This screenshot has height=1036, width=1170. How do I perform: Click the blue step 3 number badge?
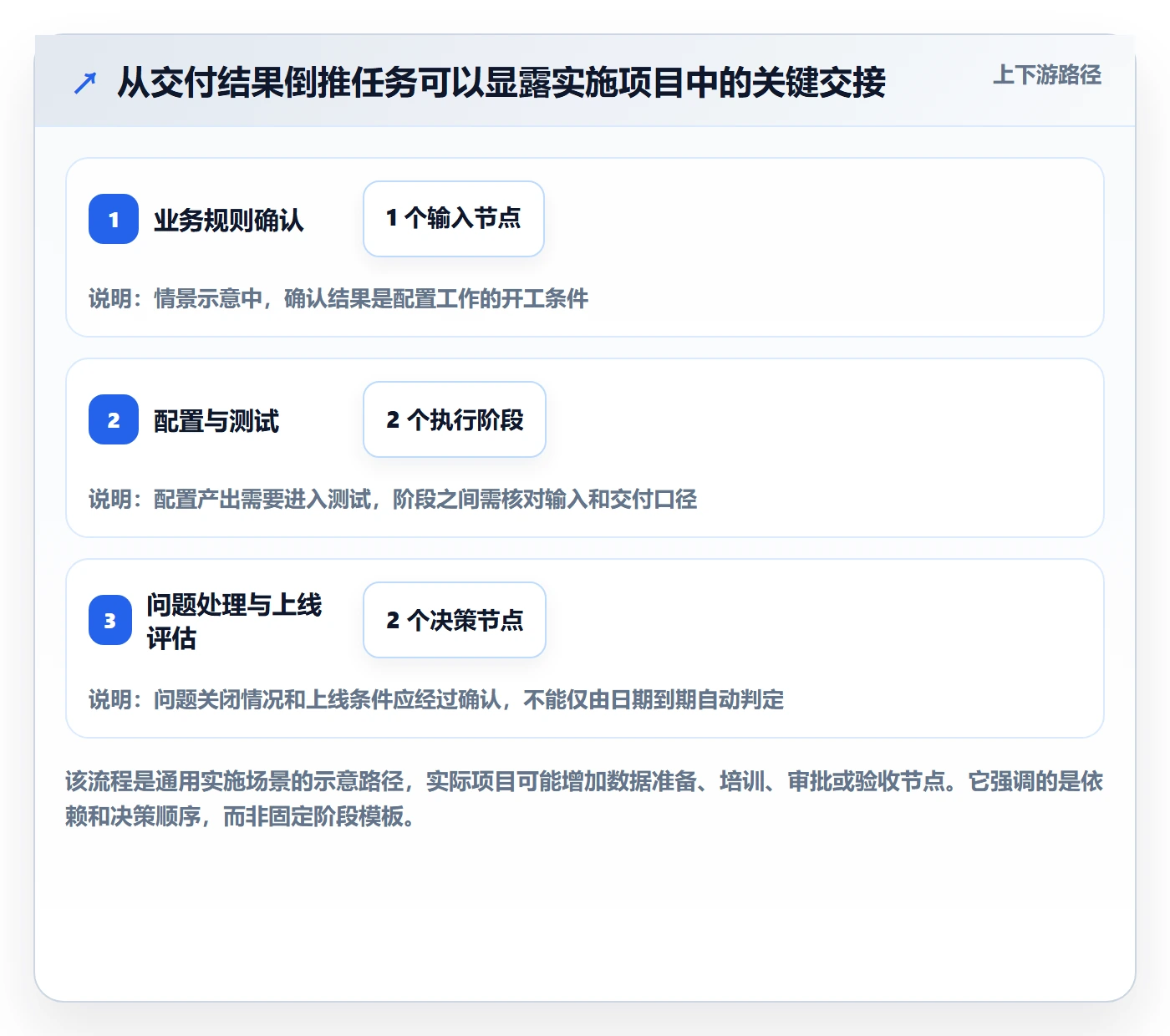point(110,620)
